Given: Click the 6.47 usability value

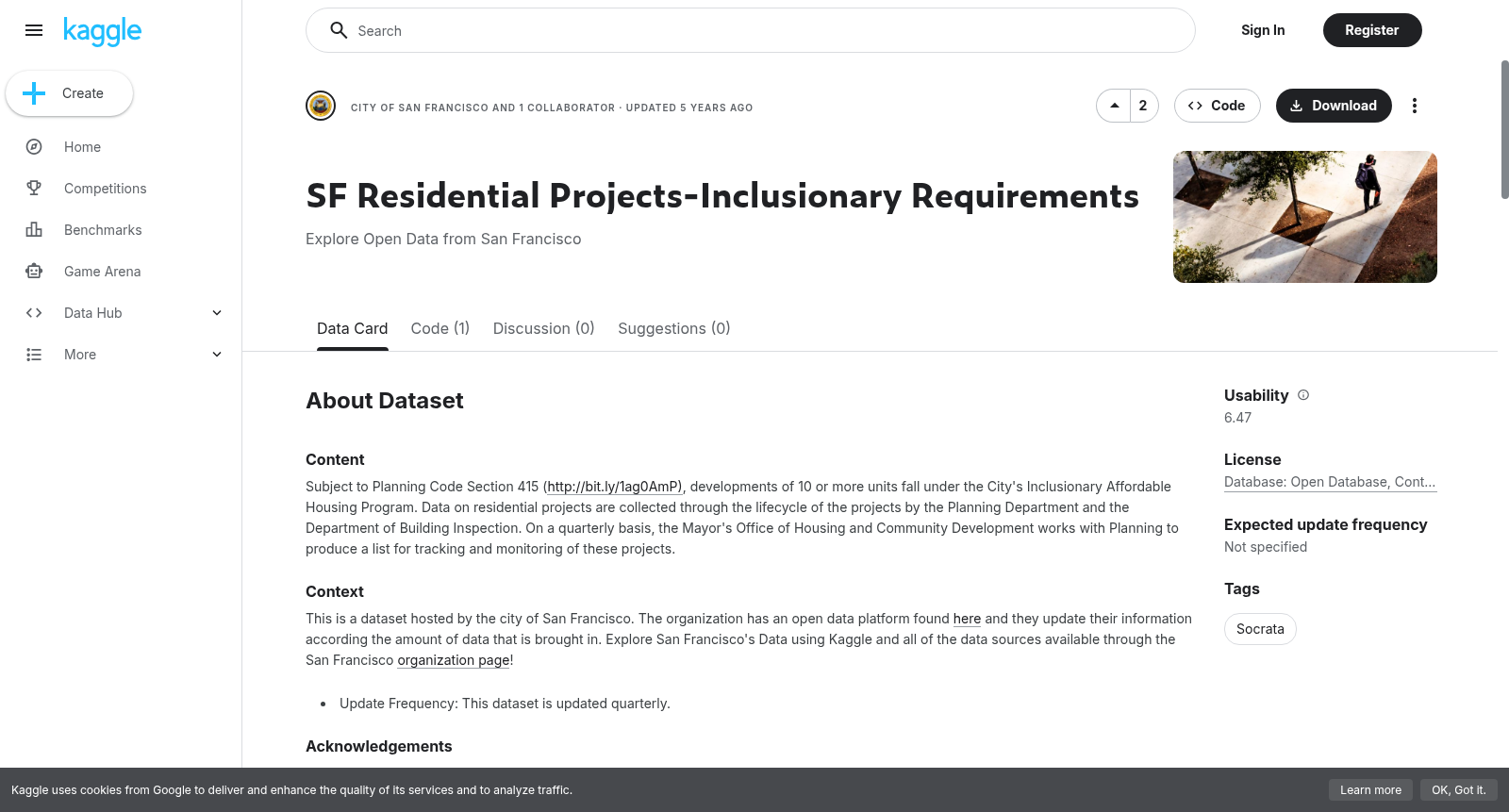Looking at the screenshot, I should (1237, 418).
